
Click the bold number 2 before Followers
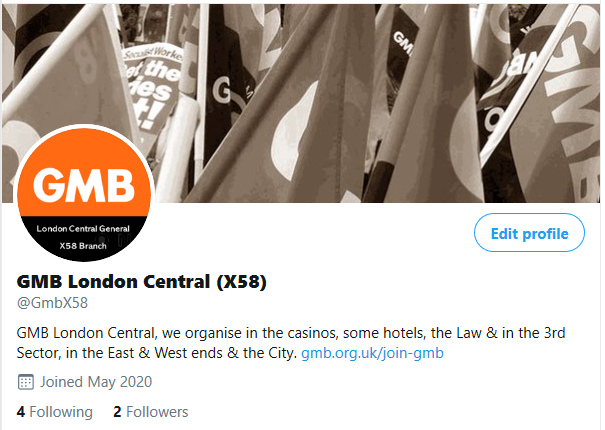[x=117, y=412]
